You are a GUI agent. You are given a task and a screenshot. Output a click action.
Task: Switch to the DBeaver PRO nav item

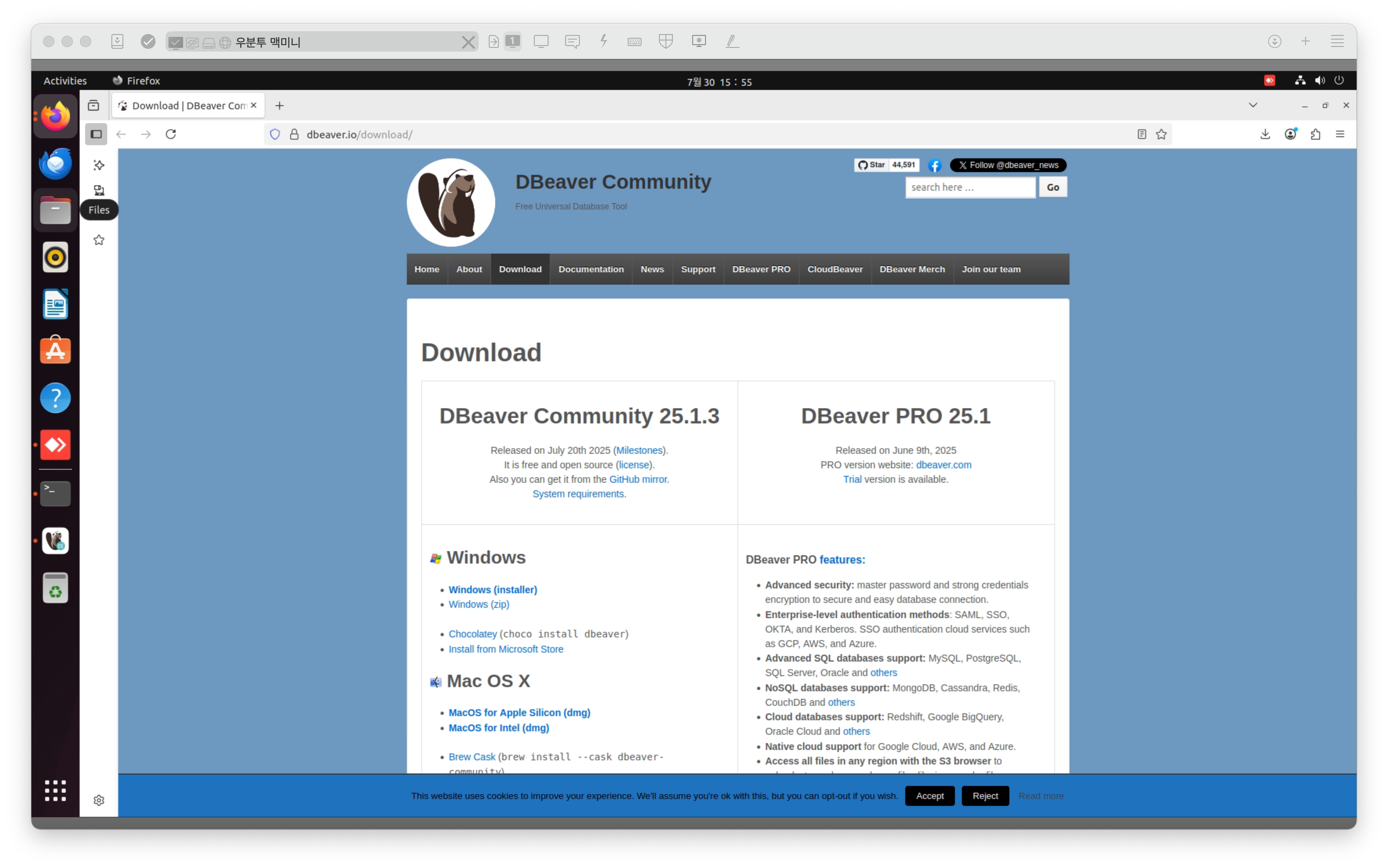pyautogui.click(x=761, y=269)
